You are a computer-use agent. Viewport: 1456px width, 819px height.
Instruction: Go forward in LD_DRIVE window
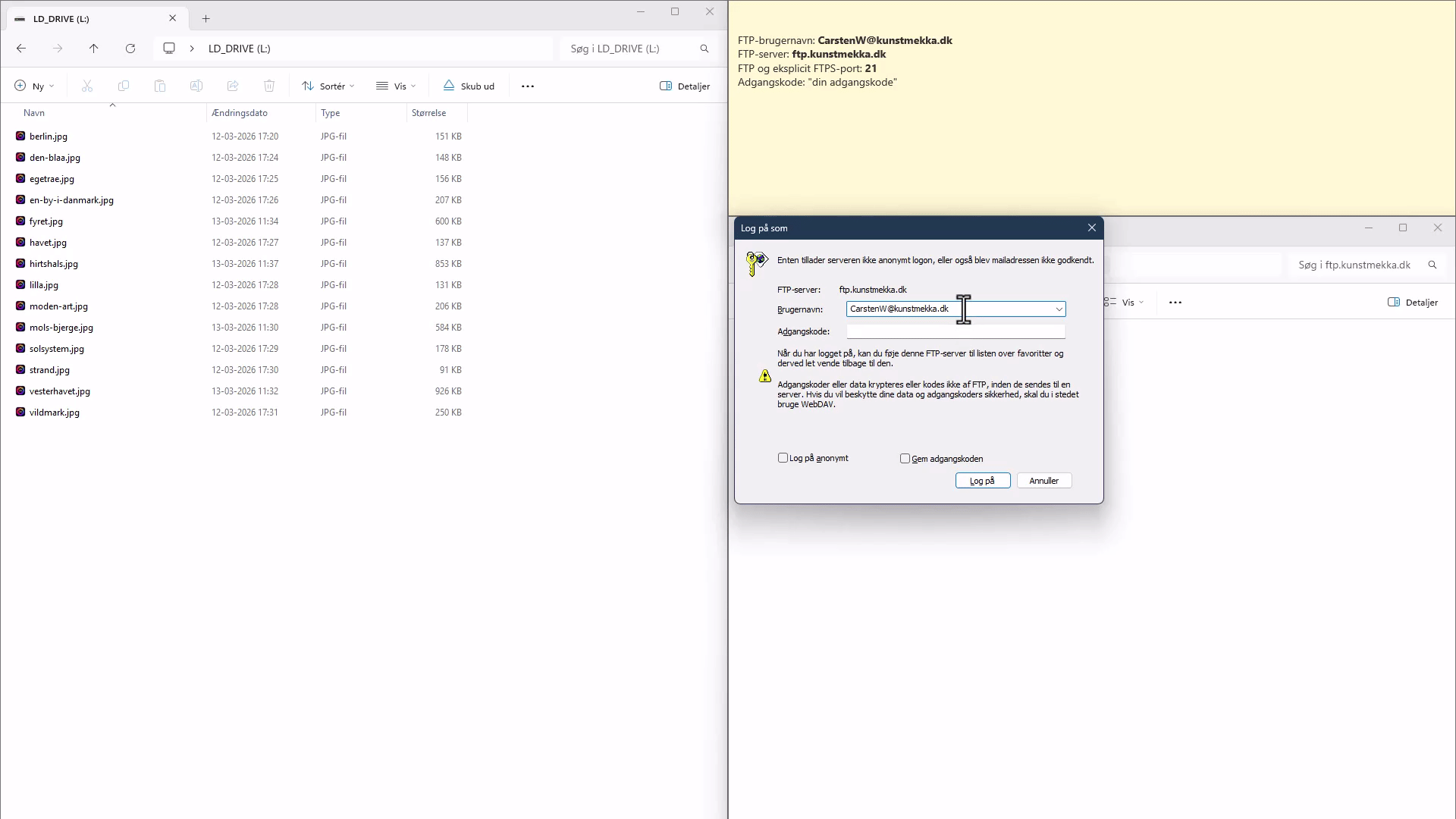pyautogui.click(x=58, y=49)
